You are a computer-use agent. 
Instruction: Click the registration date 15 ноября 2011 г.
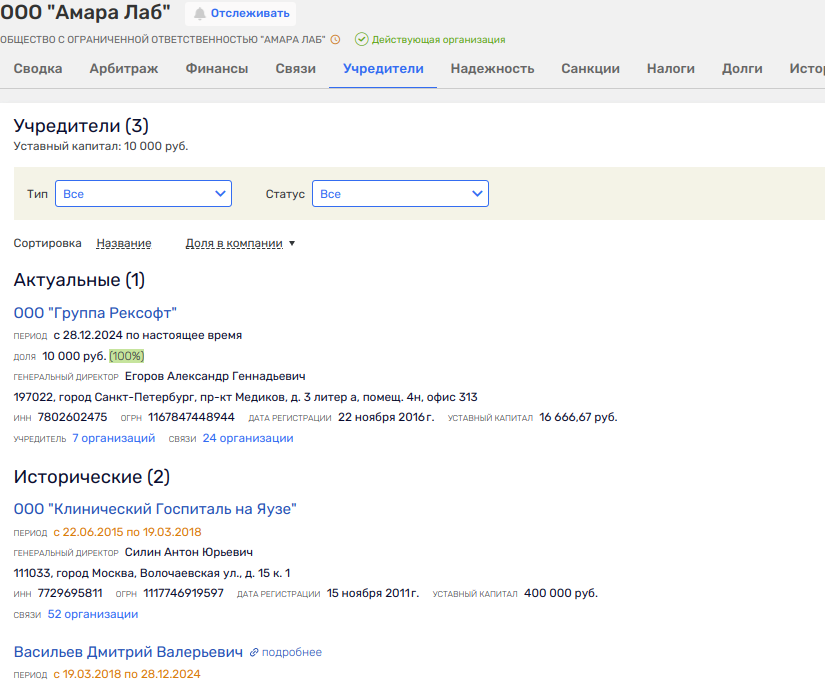click(x=373, y=593)
